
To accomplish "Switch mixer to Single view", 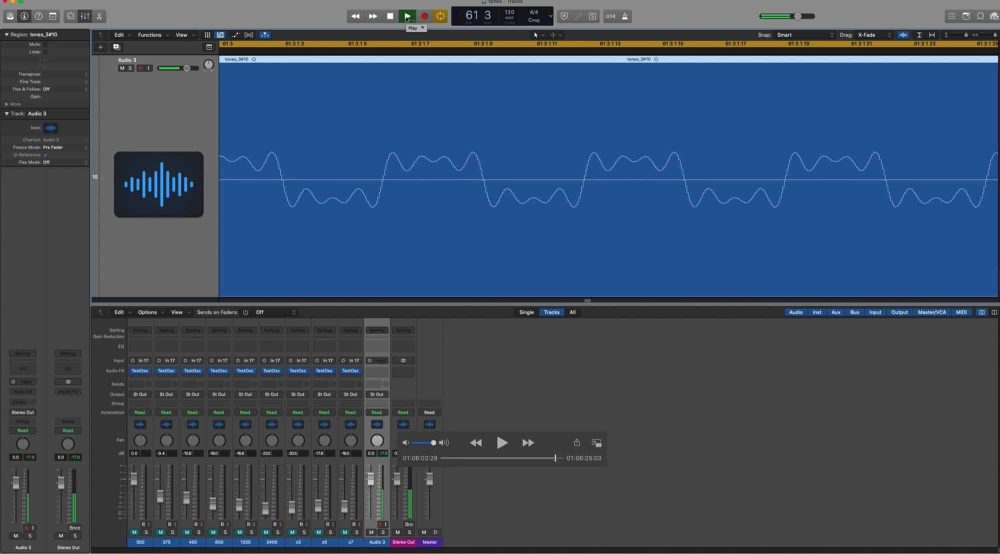I will pos(526,312).
